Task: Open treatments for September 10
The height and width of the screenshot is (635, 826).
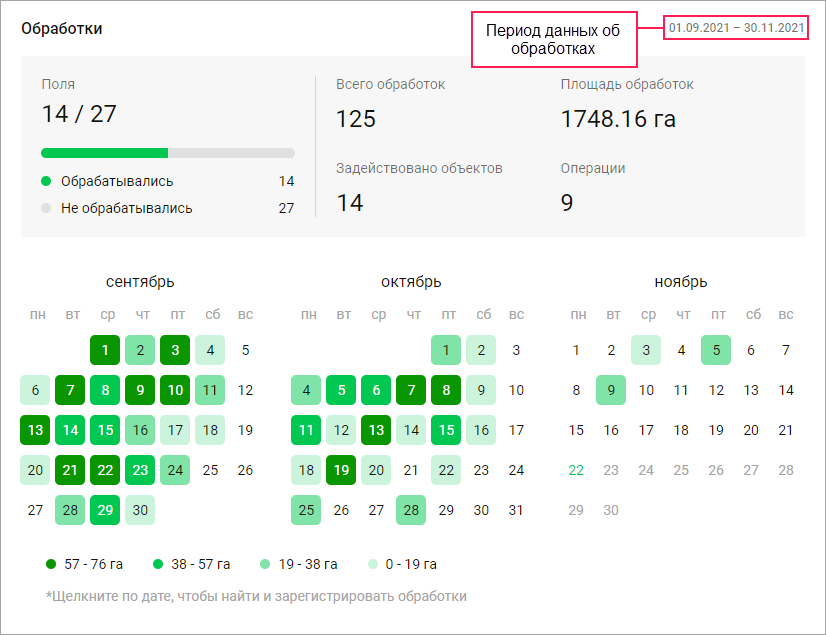Action: pos(175,390)
